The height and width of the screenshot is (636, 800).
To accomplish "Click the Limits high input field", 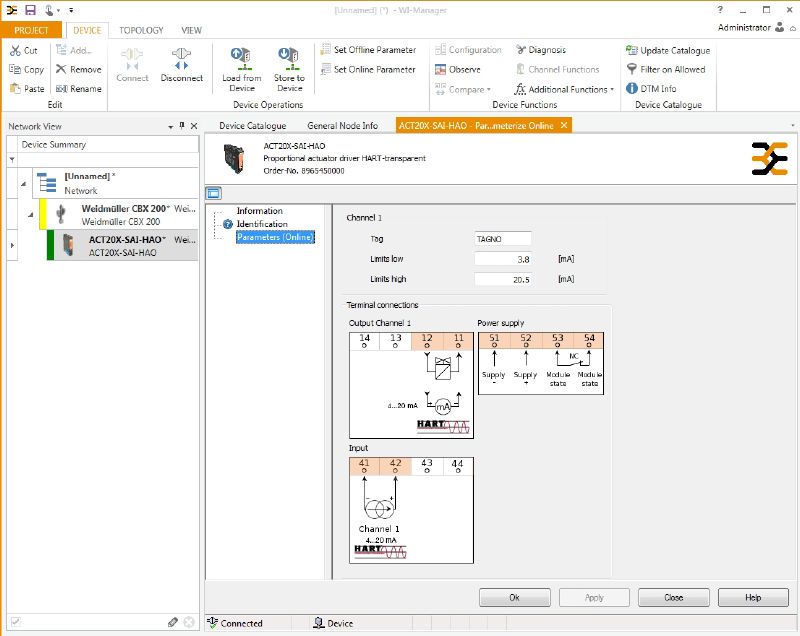I will click(503, 279).
